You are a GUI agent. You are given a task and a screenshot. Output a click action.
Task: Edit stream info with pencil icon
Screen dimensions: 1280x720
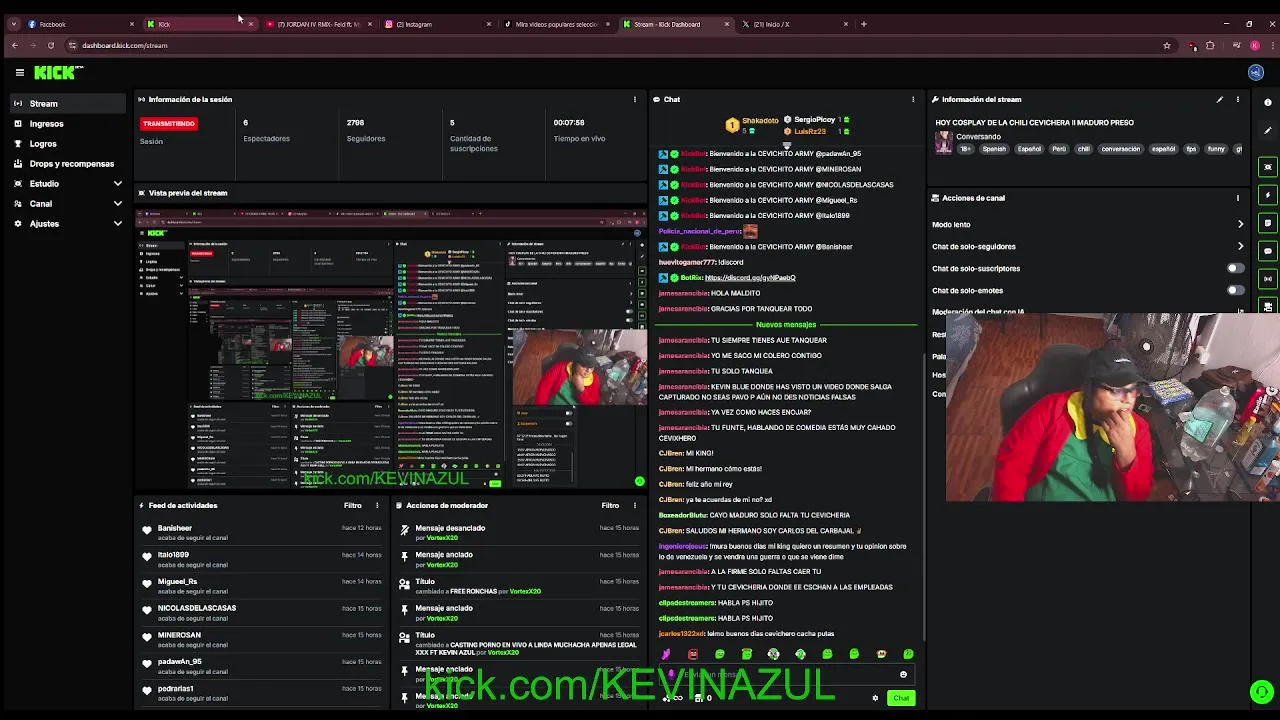pos(1219,99)
